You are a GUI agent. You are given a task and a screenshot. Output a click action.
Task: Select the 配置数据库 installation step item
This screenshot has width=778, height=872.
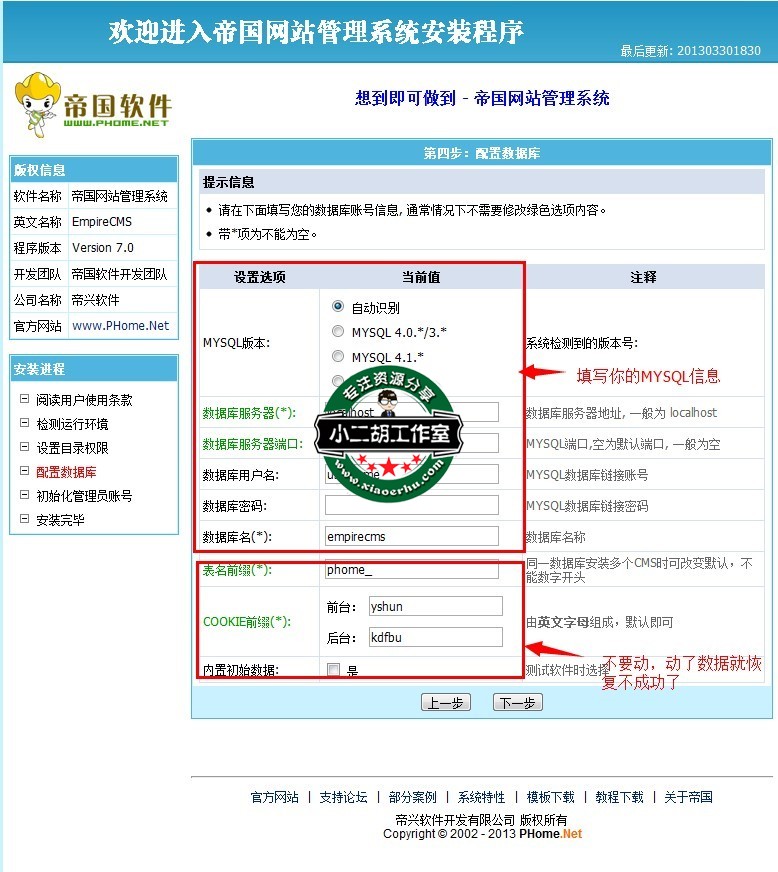[x=66, y=472]
